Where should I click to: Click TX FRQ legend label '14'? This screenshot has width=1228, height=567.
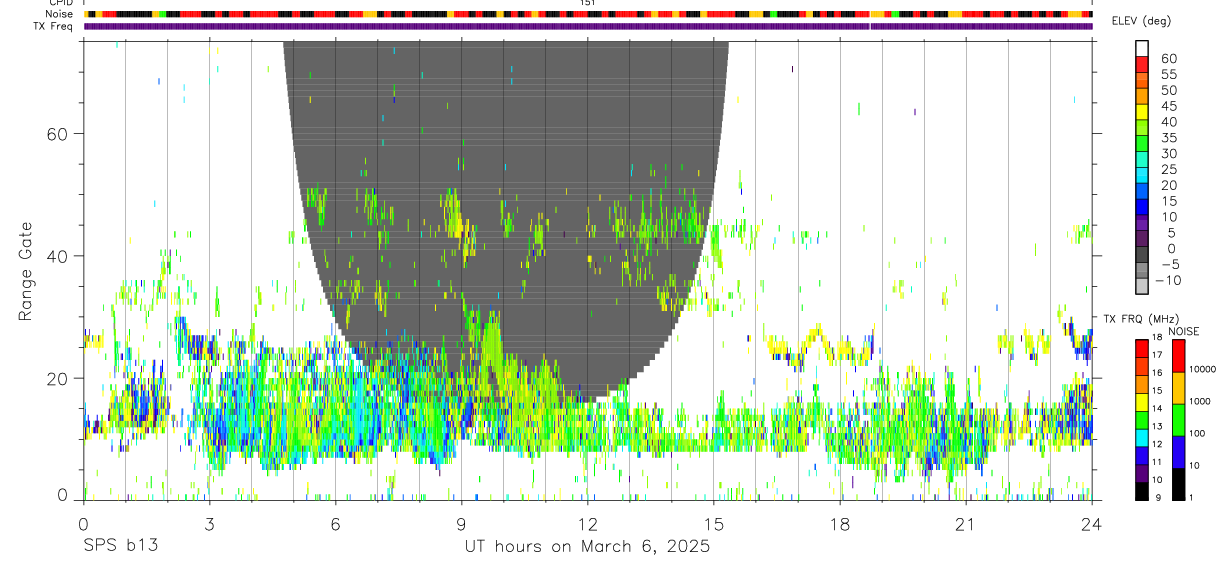[1158, 409]
